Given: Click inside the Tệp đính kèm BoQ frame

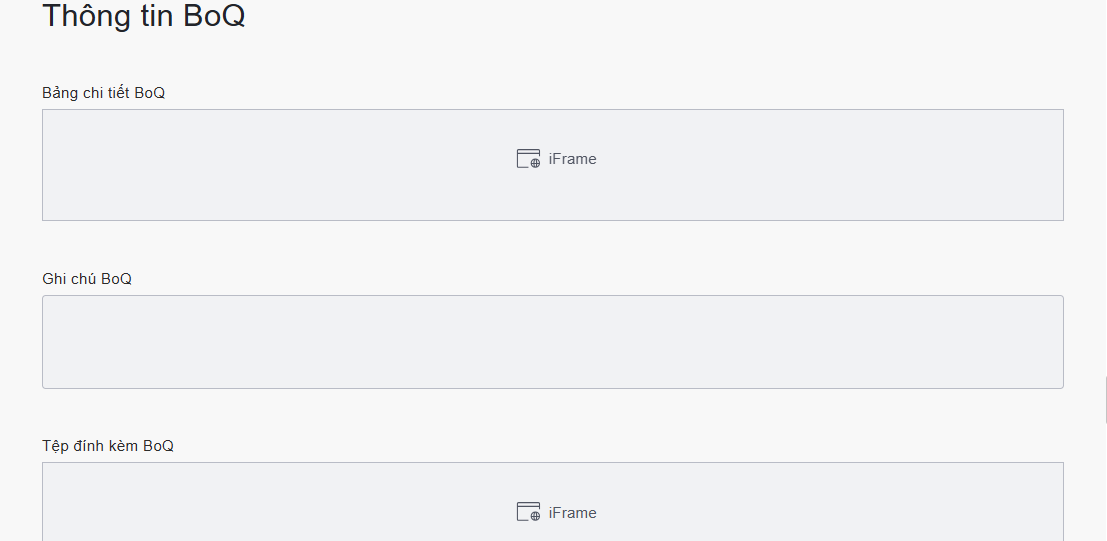Looking at the screenshot, I should (300, 505).
